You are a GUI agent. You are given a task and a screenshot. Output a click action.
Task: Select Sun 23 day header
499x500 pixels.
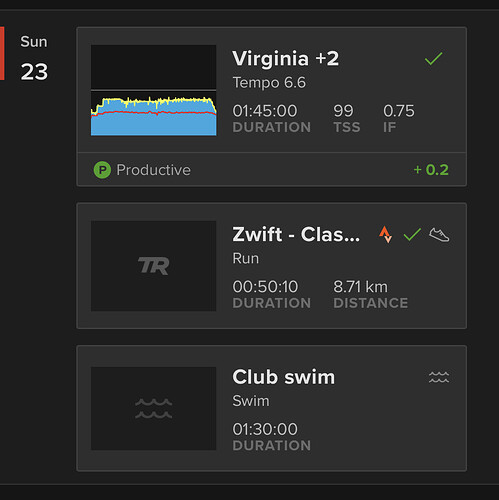pyautogui.click(x=34, y=58)
